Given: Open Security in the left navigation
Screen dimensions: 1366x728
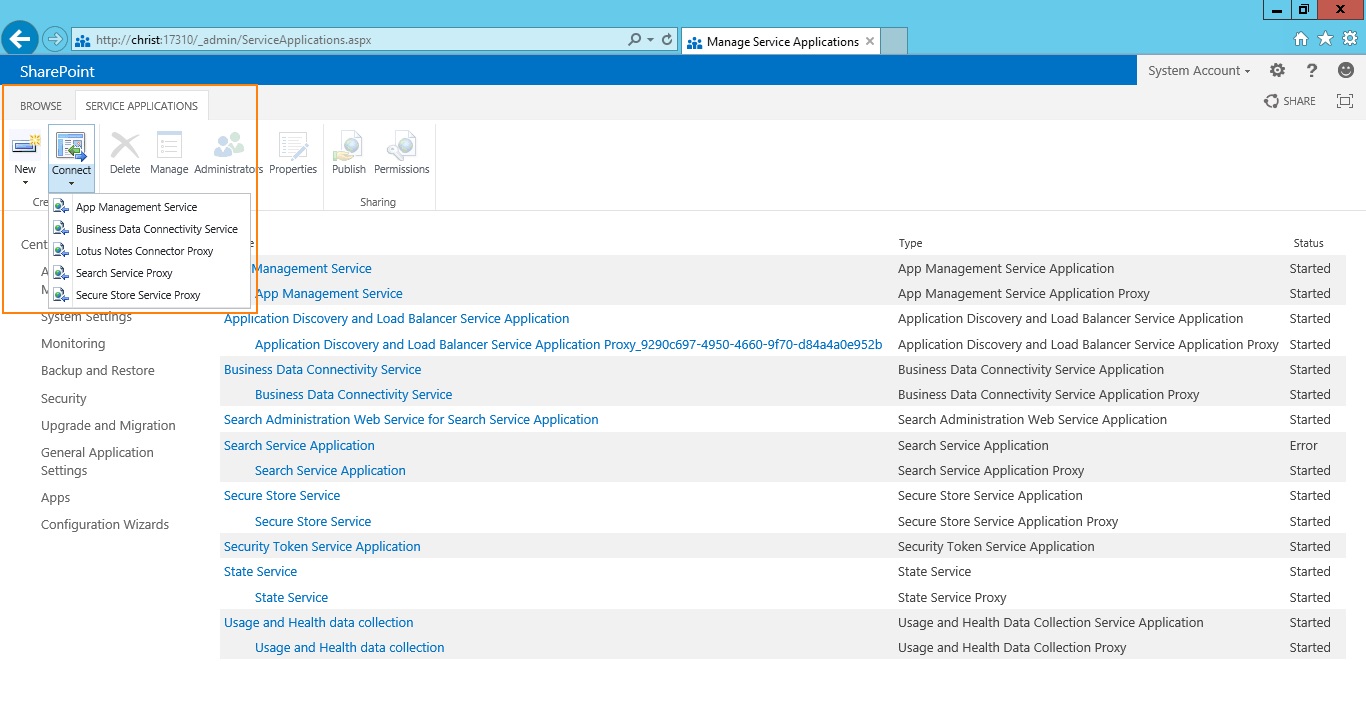Looking at the screenshot, I should pos(64,398).
